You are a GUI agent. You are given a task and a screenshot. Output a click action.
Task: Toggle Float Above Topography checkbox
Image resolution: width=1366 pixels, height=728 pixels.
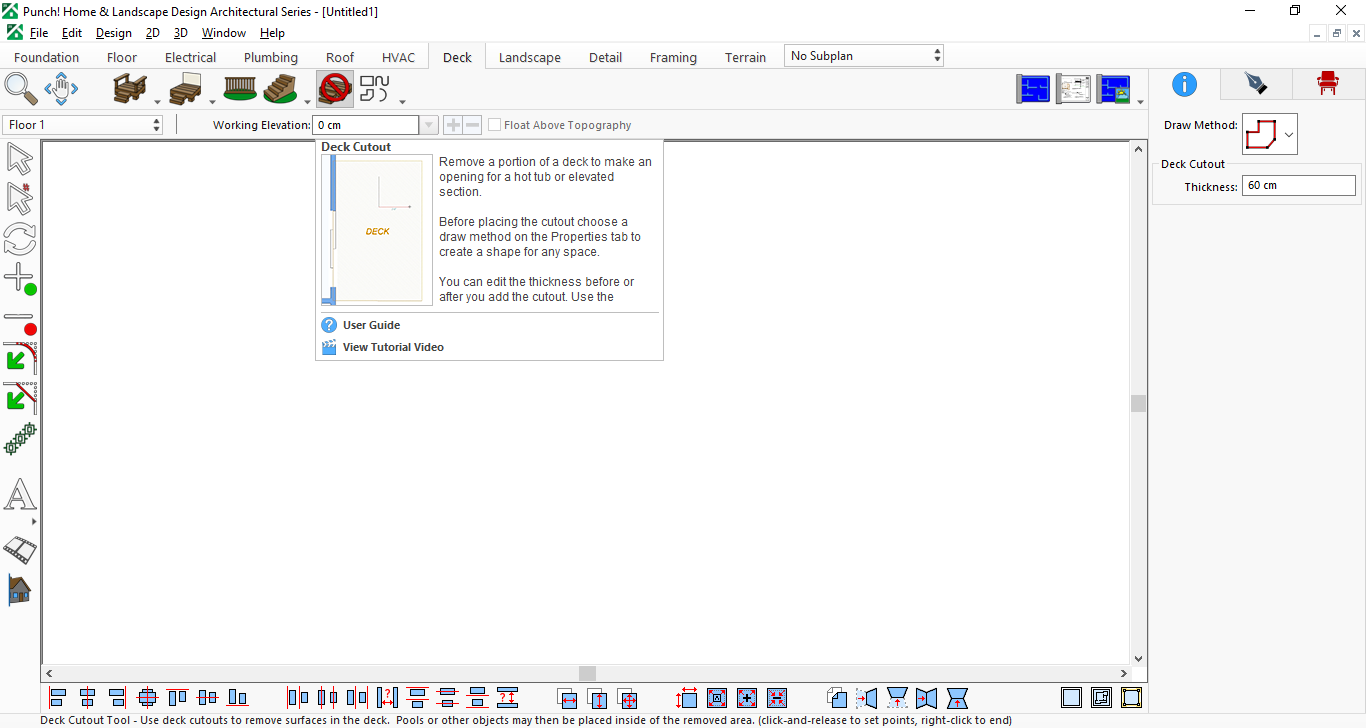[x=494, y=125]
